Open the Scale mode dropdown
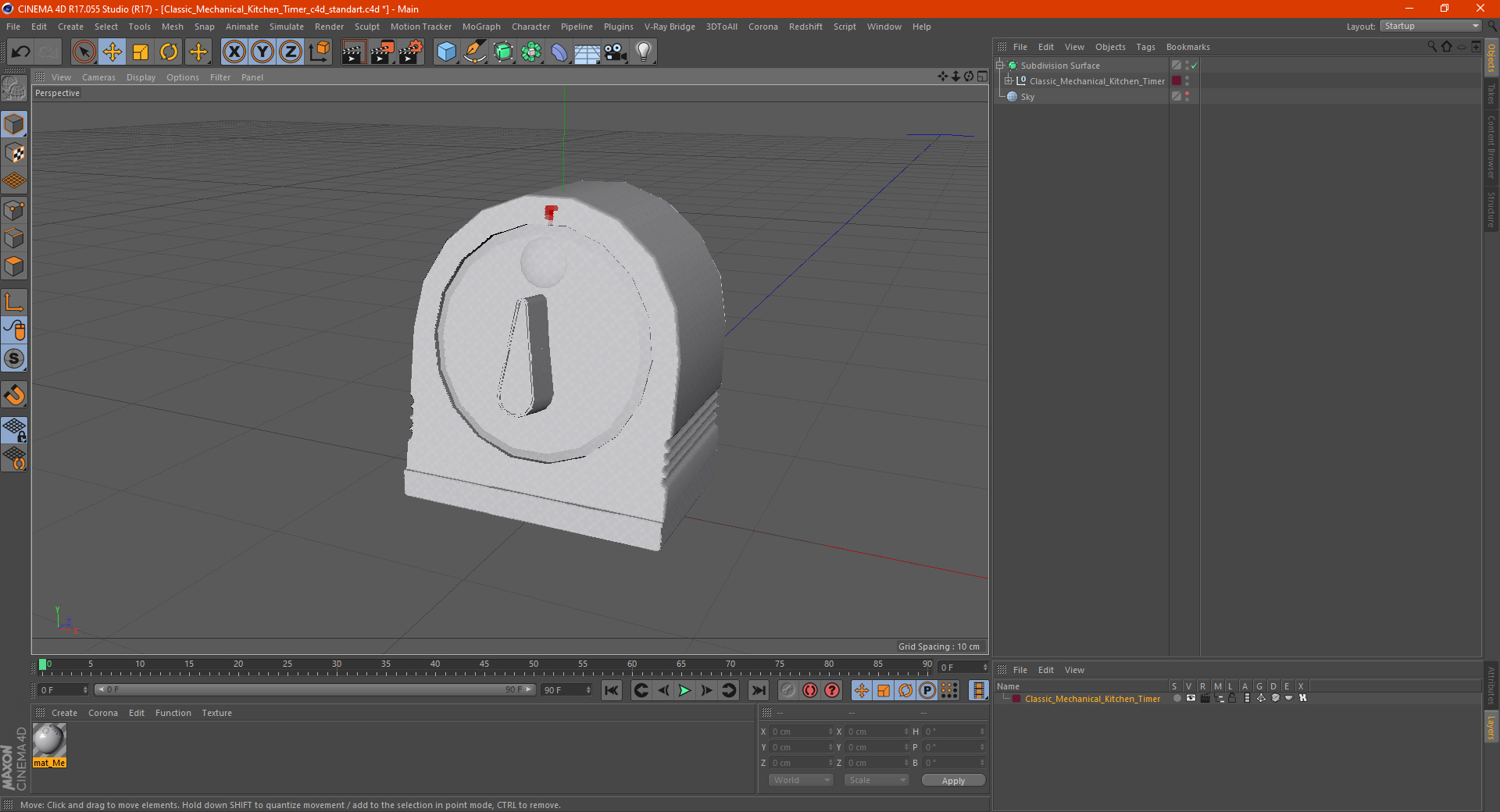The image size is (1500, 812). (x=877, y=780)
